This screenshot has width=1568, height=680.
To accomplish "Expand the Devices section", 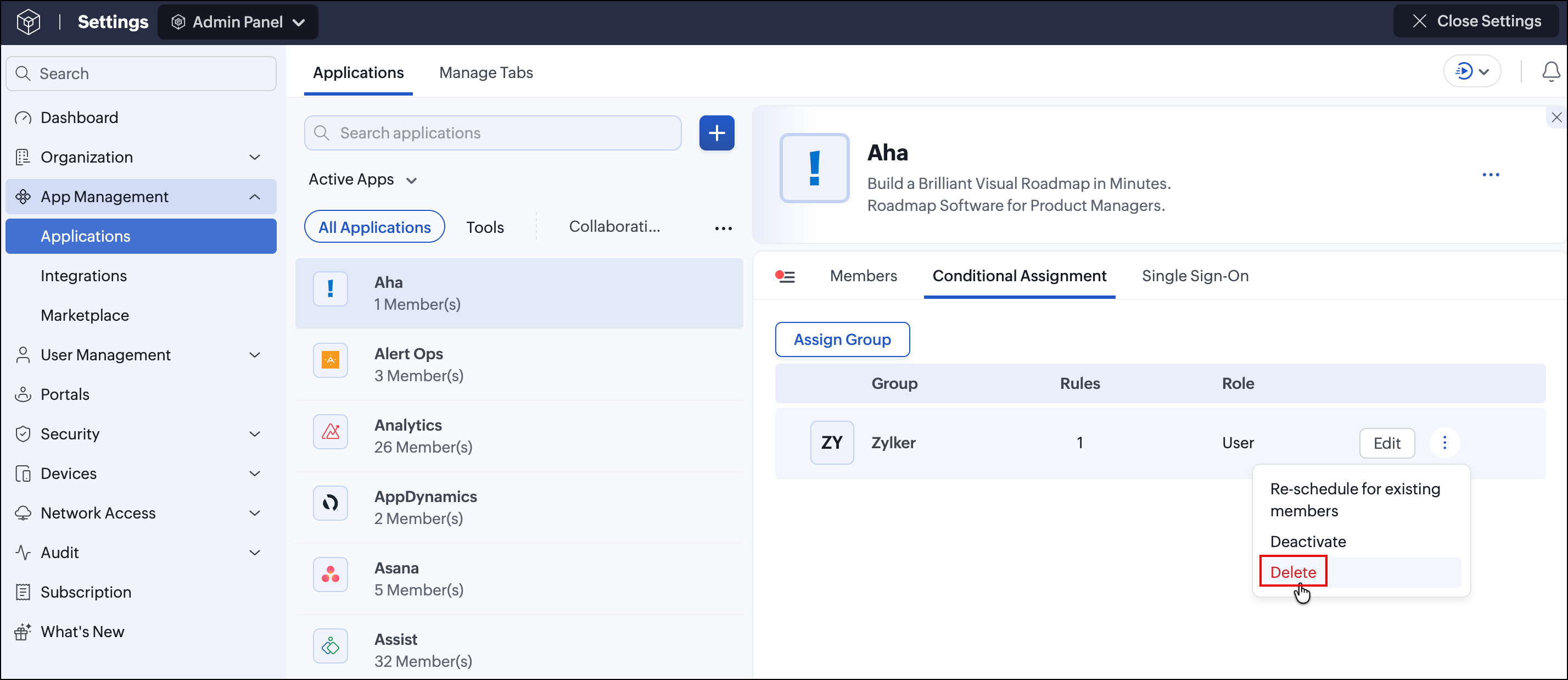I will (141, 473).
